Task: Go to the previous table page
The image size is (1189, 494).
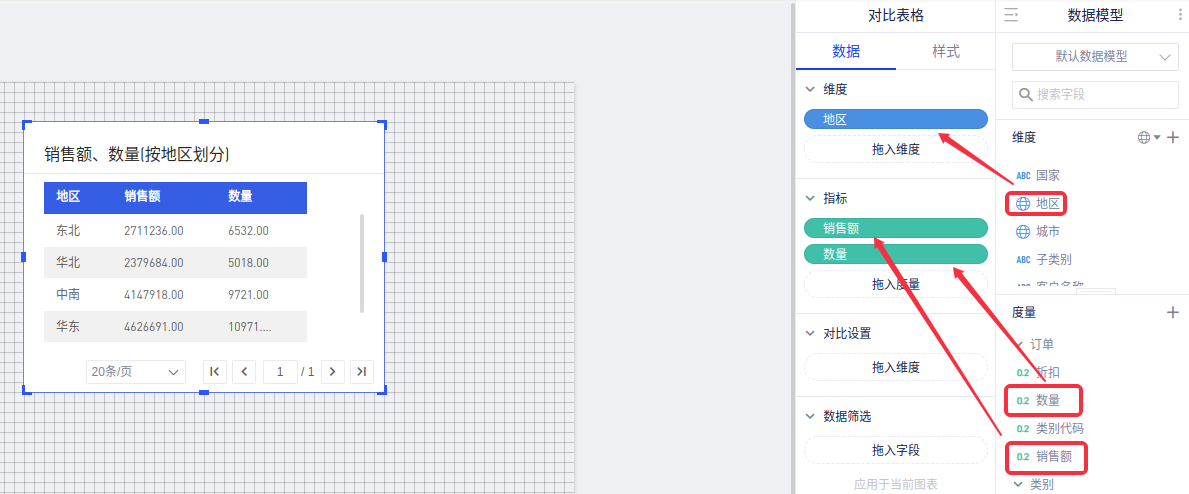Action: coord(244,371)
